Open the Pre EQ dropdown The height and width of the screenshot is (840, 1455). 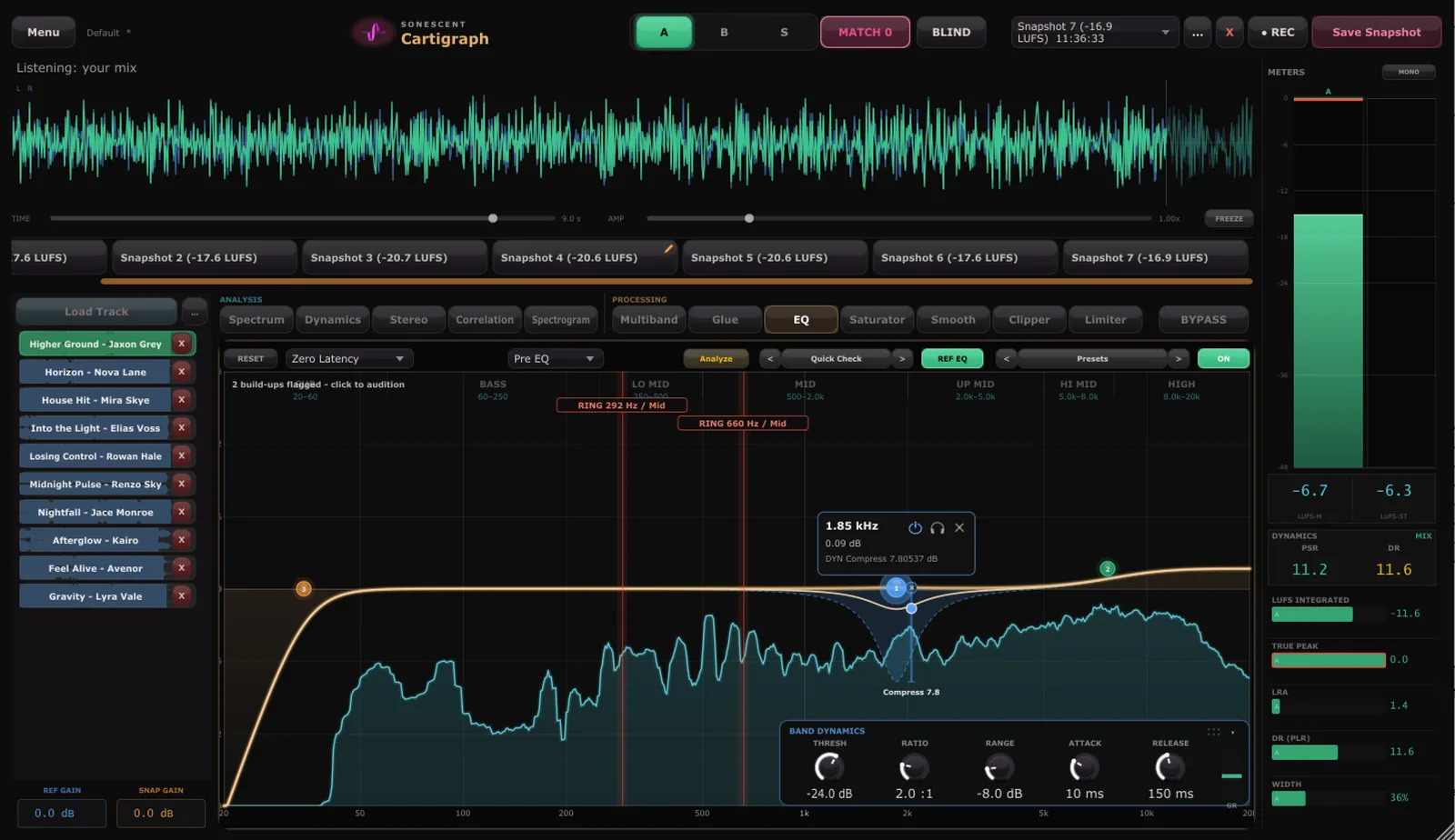coord(555,358)
